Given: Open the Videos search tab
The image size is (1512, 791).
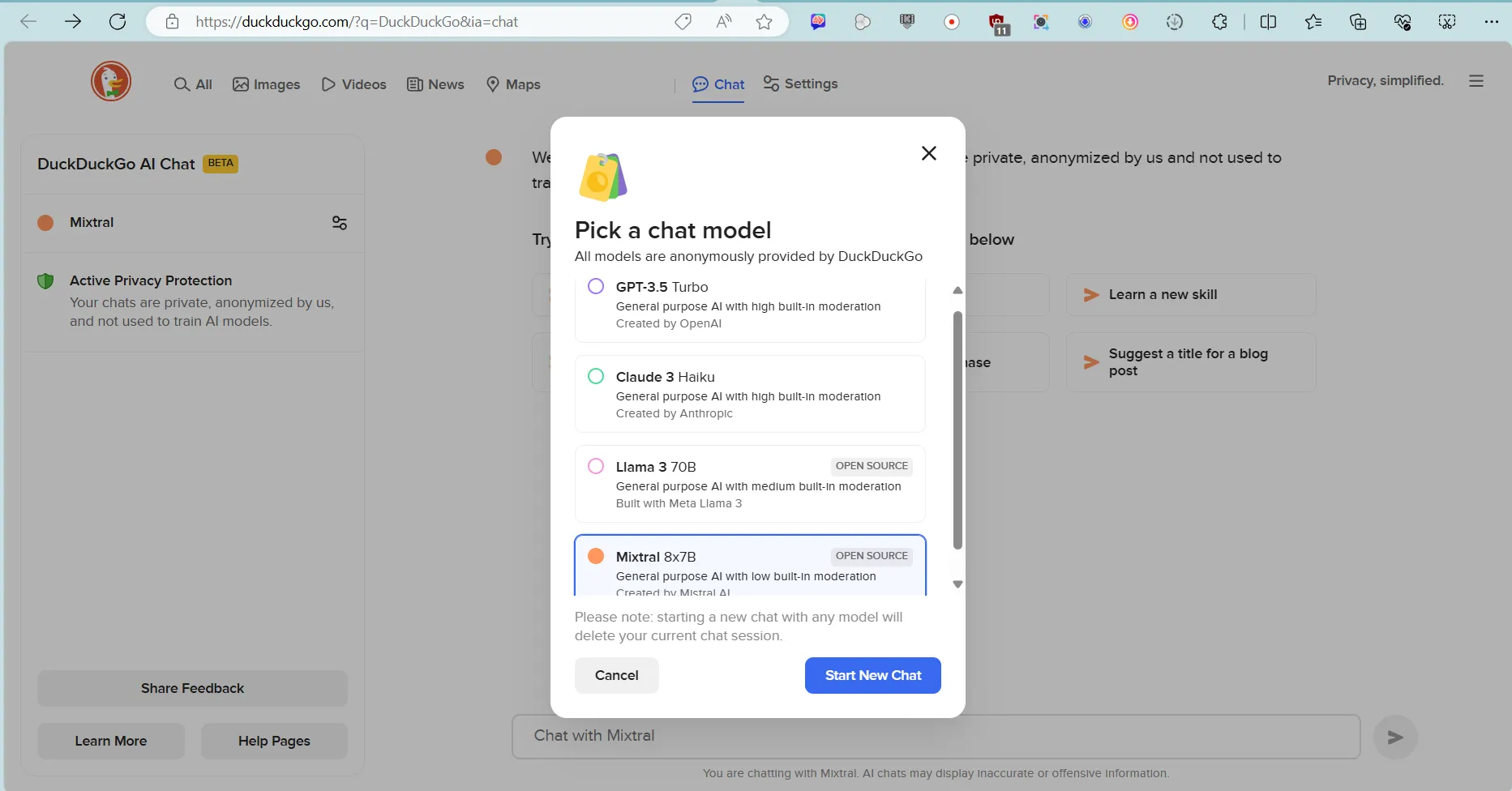Looking at the screenshot, I should (353, 84).
